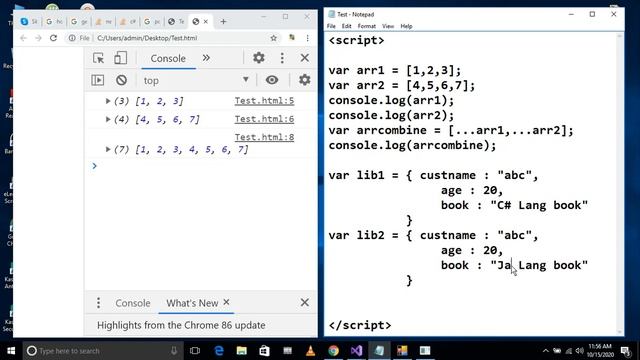Screen dimensions: 640x360
Task: Open the Notepad View menu
Action: [x=388, y=26]
